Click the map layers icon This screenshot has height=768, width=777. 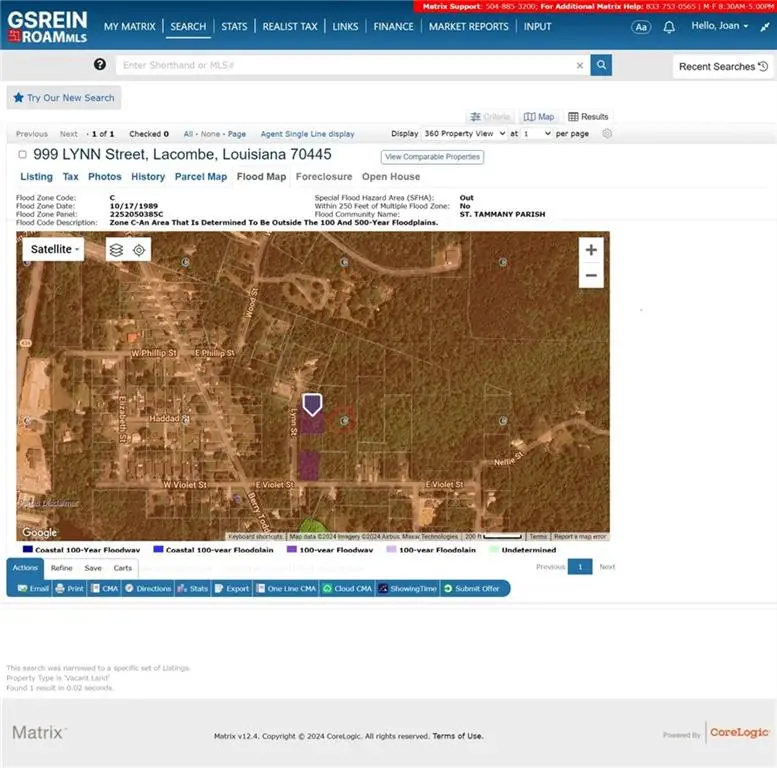coord(116,250)
